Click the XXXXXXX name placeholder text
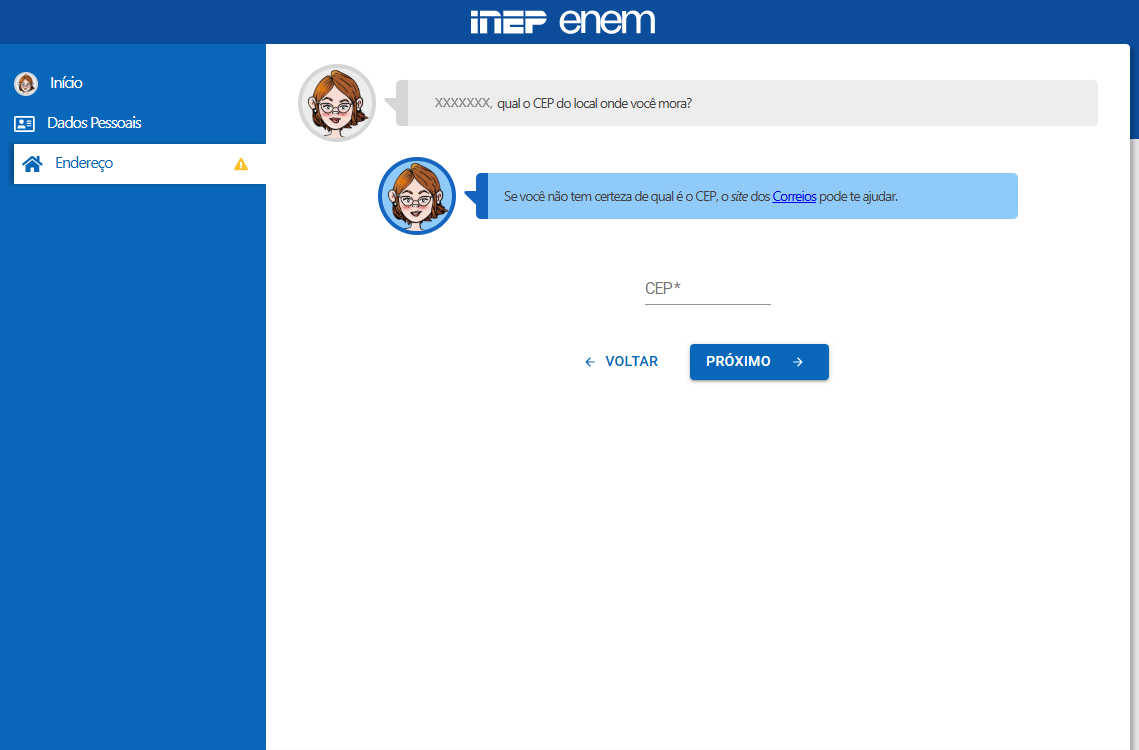Viewport: 1139px width, 750px height. (x=463, y=103)
